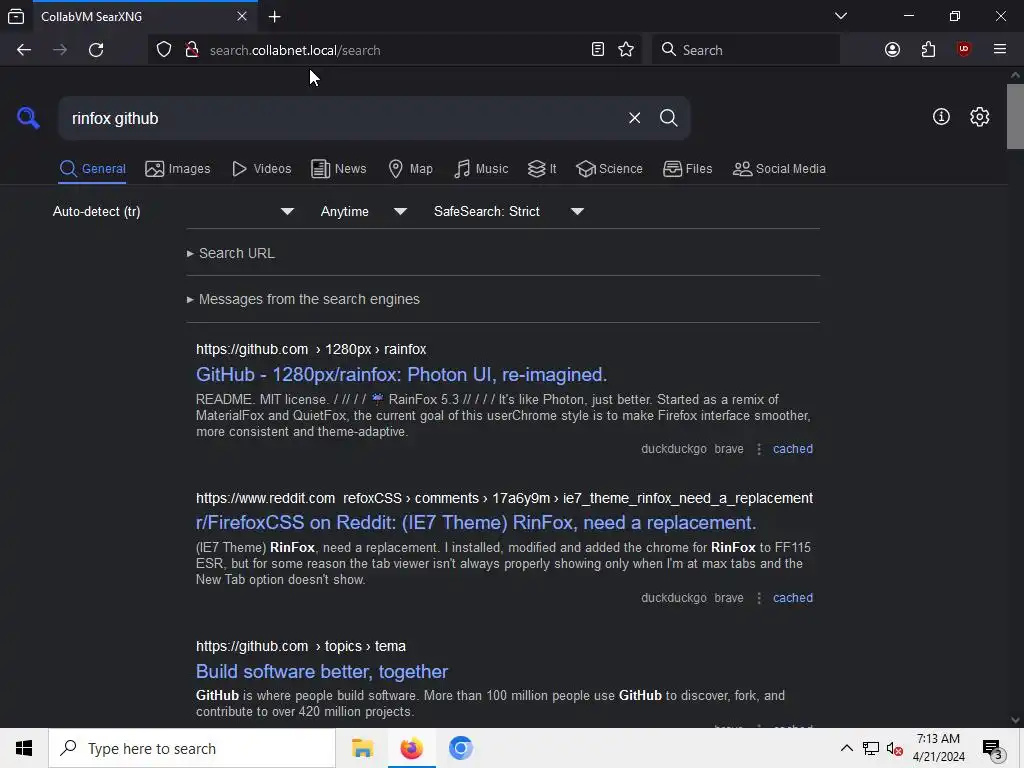This screenshot has width=1024, height=768.
Task: Focus the Firefox Search box
Action: [x=746, y=50]
